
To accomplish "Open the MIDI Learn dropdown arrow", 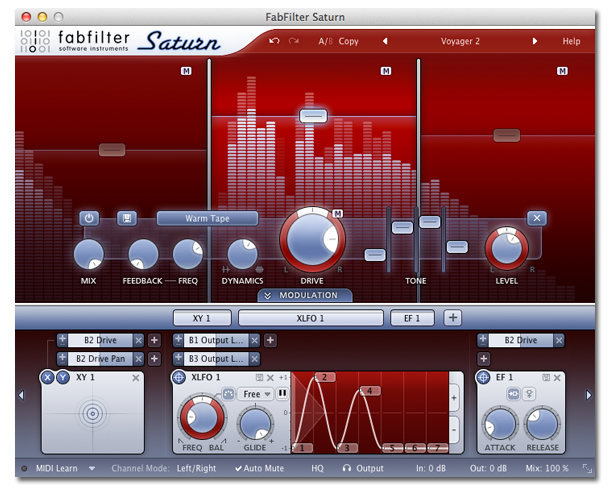I will coord(92,468).
